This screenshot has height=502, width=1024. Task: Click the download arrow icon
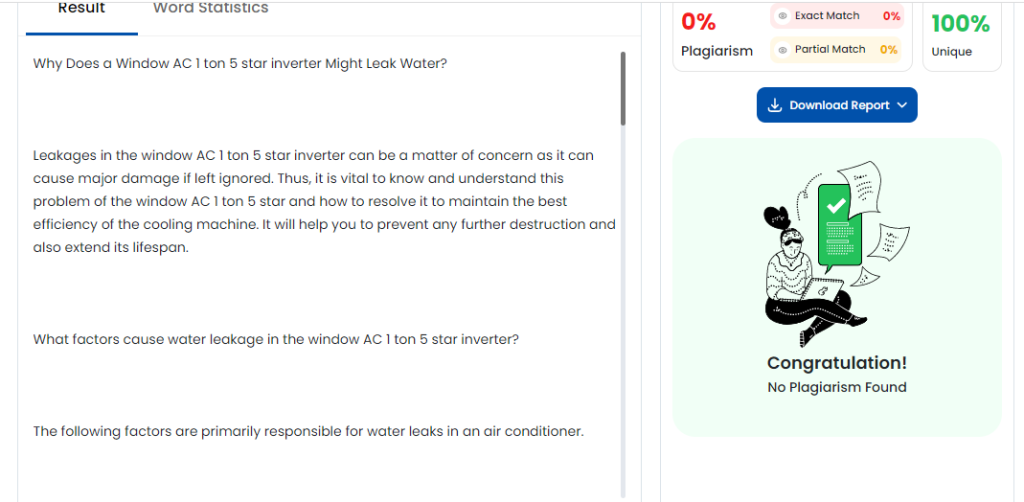point(775,105)
